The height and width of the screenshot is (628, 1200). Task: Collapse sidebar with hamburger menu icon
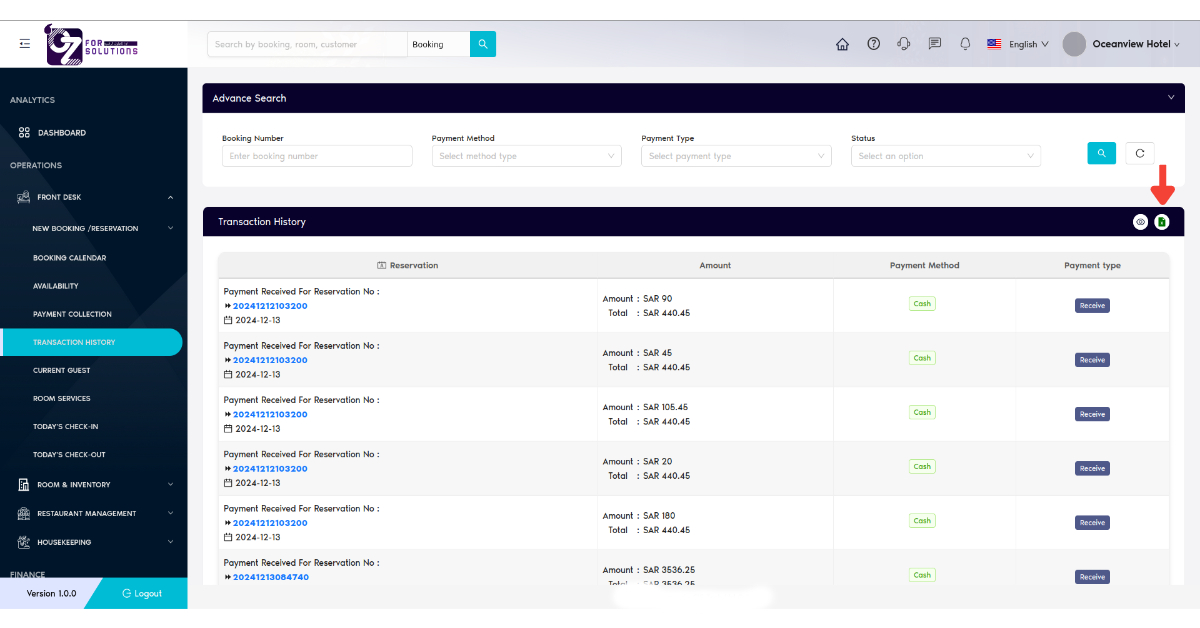25,43
